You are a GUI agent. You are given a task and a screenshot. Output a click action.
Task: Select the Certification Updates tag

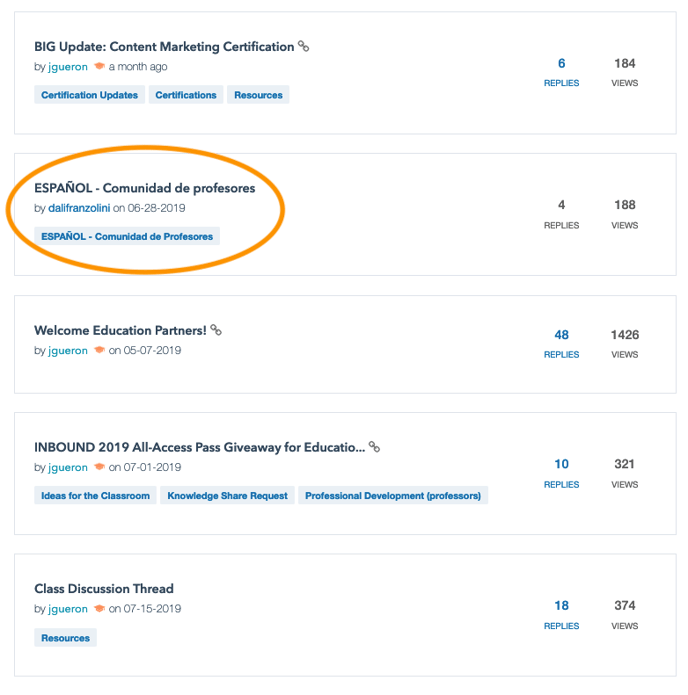pos(90,95)
